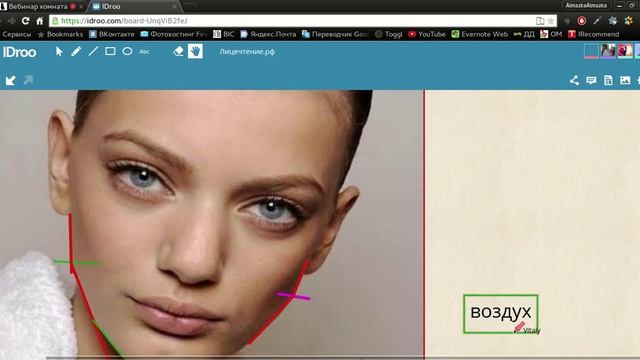Screen dimensions: 640x360
Task: Pick the ellipse shape tool
Action: pyautogui.click(x=127, y=51)
